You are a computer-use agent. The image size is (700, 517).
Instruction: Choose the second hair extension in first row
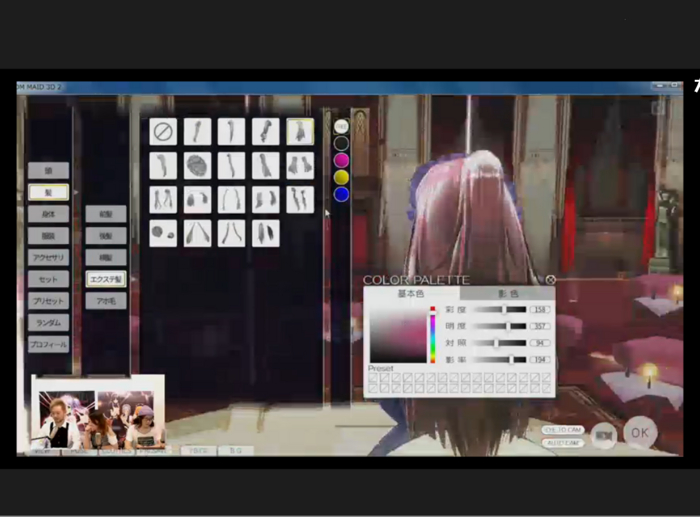(x=197, y=132)
